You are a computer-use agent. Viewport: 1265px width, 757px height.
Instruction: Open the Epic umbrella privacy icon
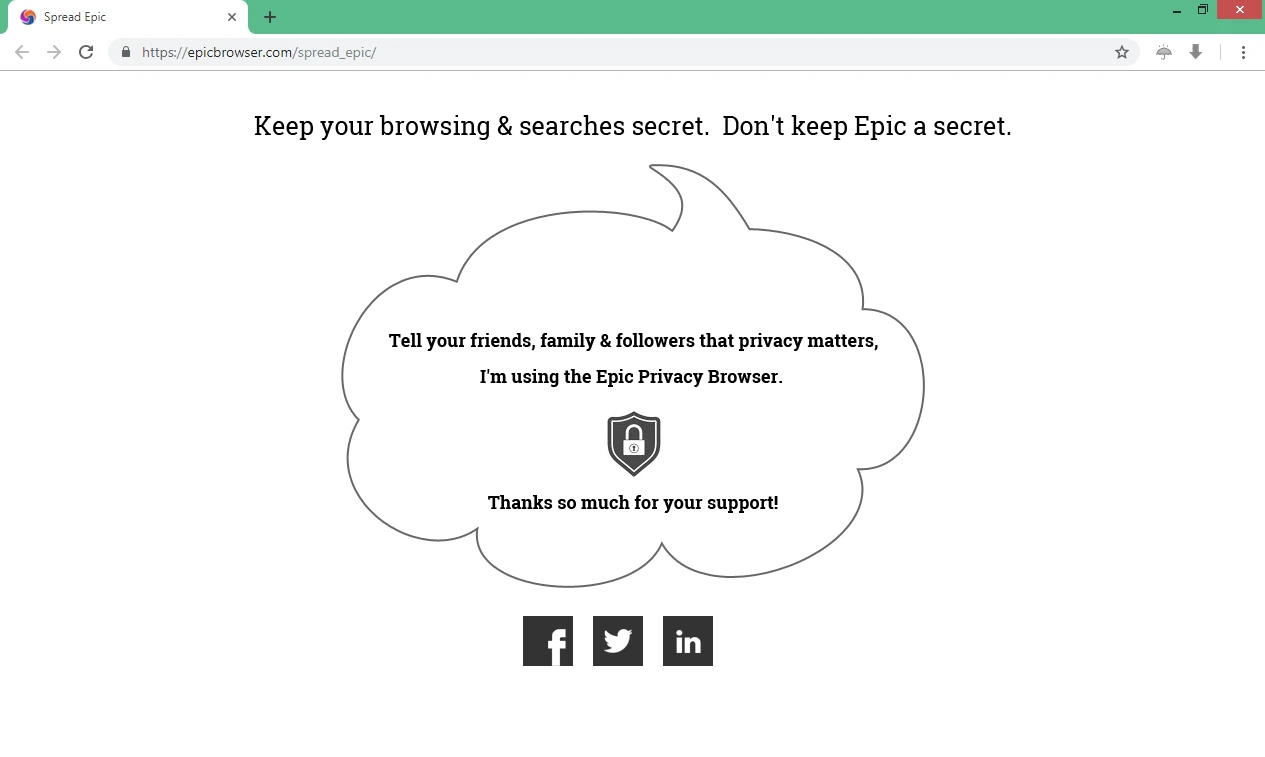point(1164,52)
